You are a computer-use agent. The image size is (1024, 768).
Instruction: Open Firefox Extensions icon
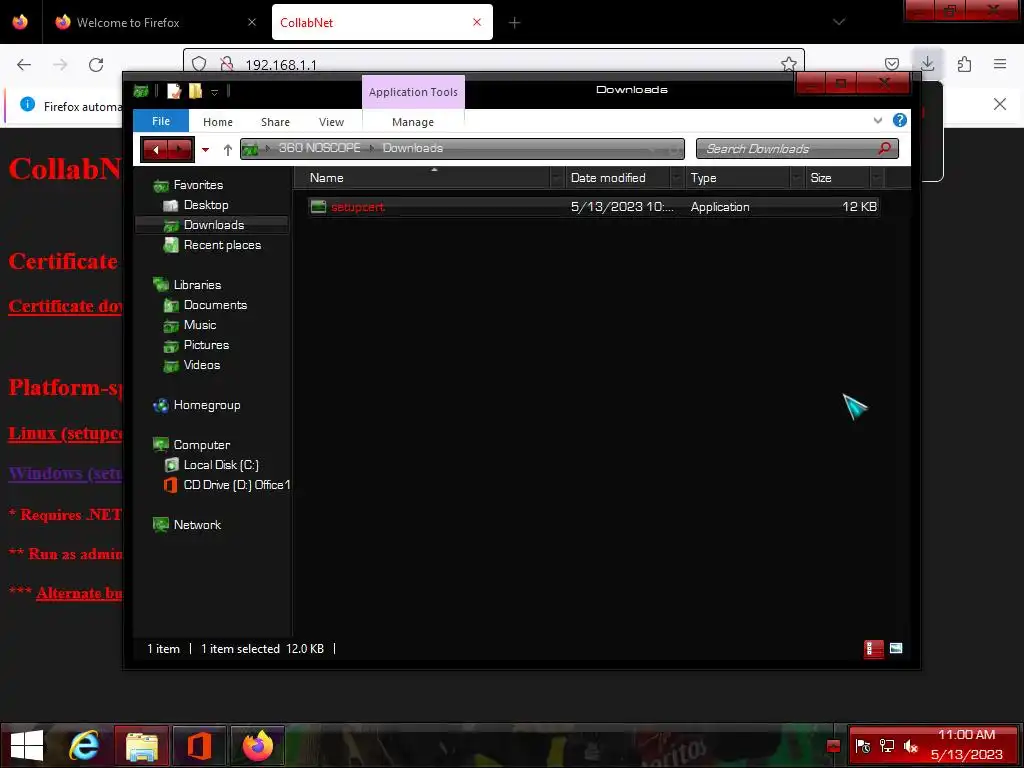point(964,64)
